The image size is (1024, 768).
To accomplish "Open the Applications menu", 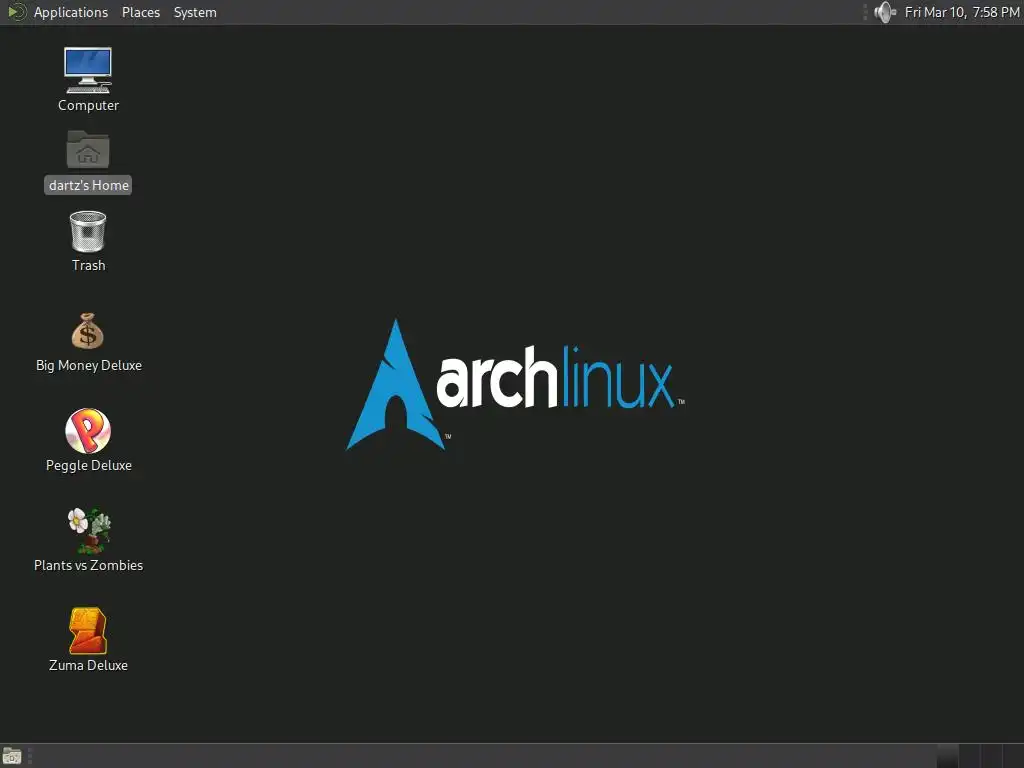I will click(71, 12).
